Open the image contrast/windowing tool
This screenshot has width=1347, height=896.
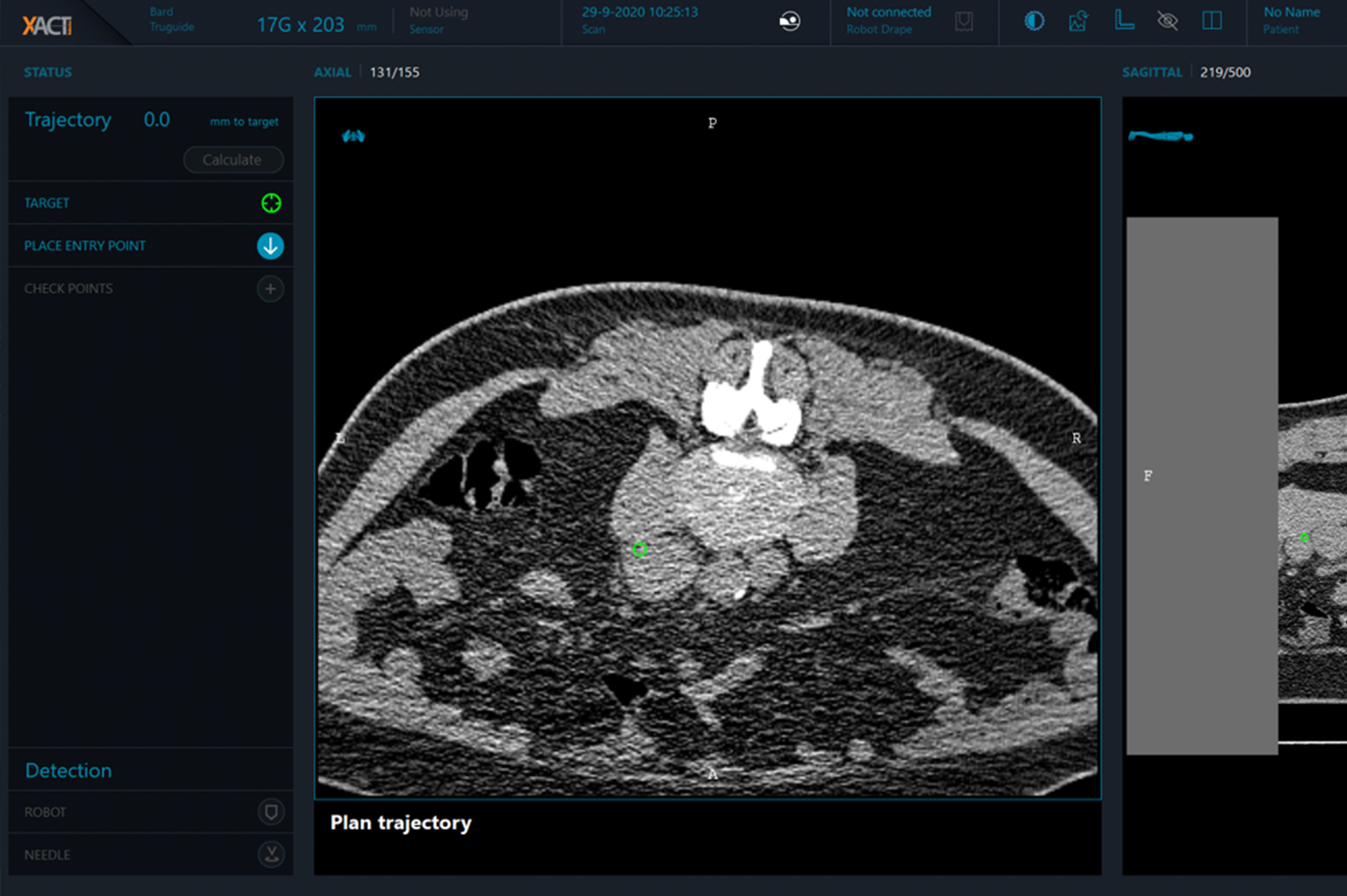pyautogui.click(x=1033, y=21)
